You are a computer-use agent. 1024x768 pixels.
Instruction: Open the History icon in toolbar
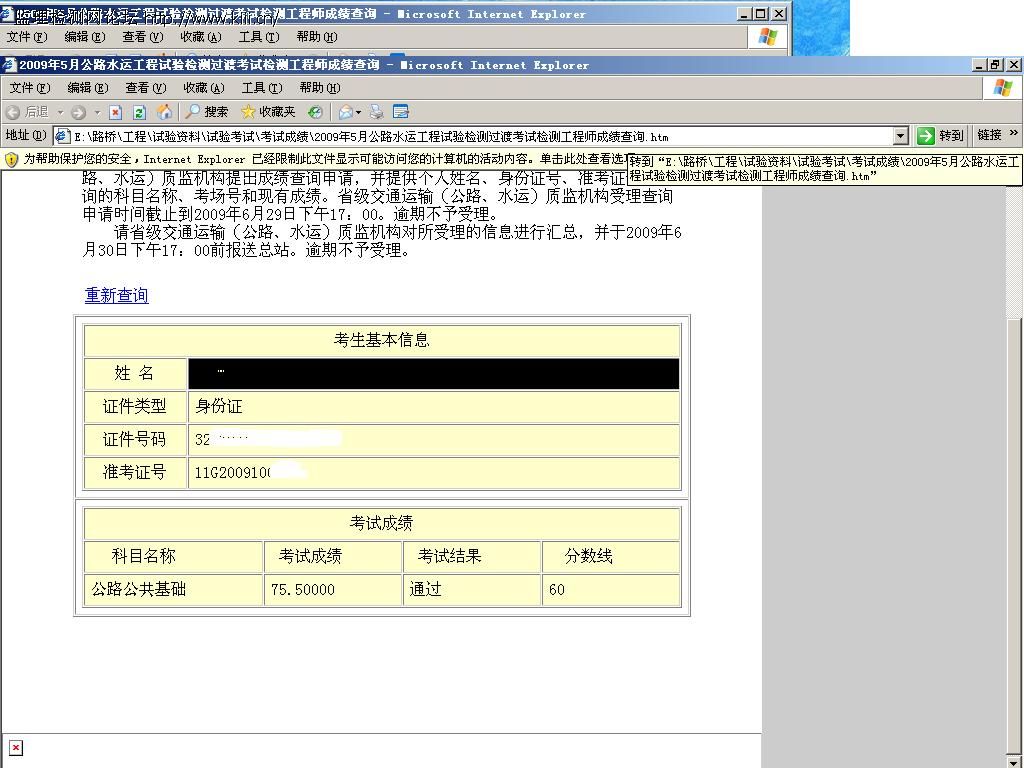click(315, 112)
